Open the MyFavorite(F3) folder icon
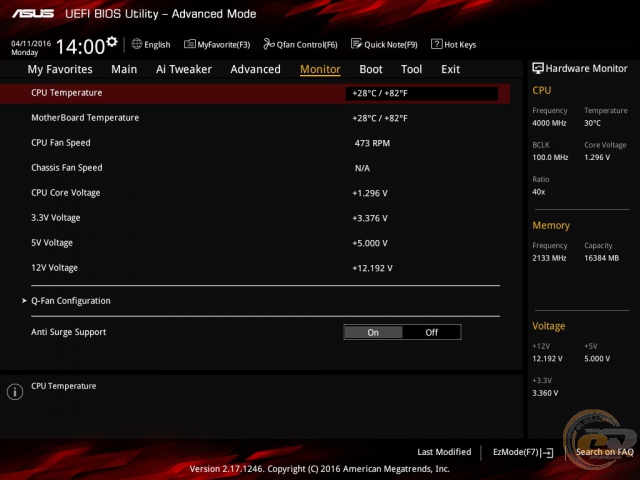Viewport: 640px width, 480px height. [189, 44]
